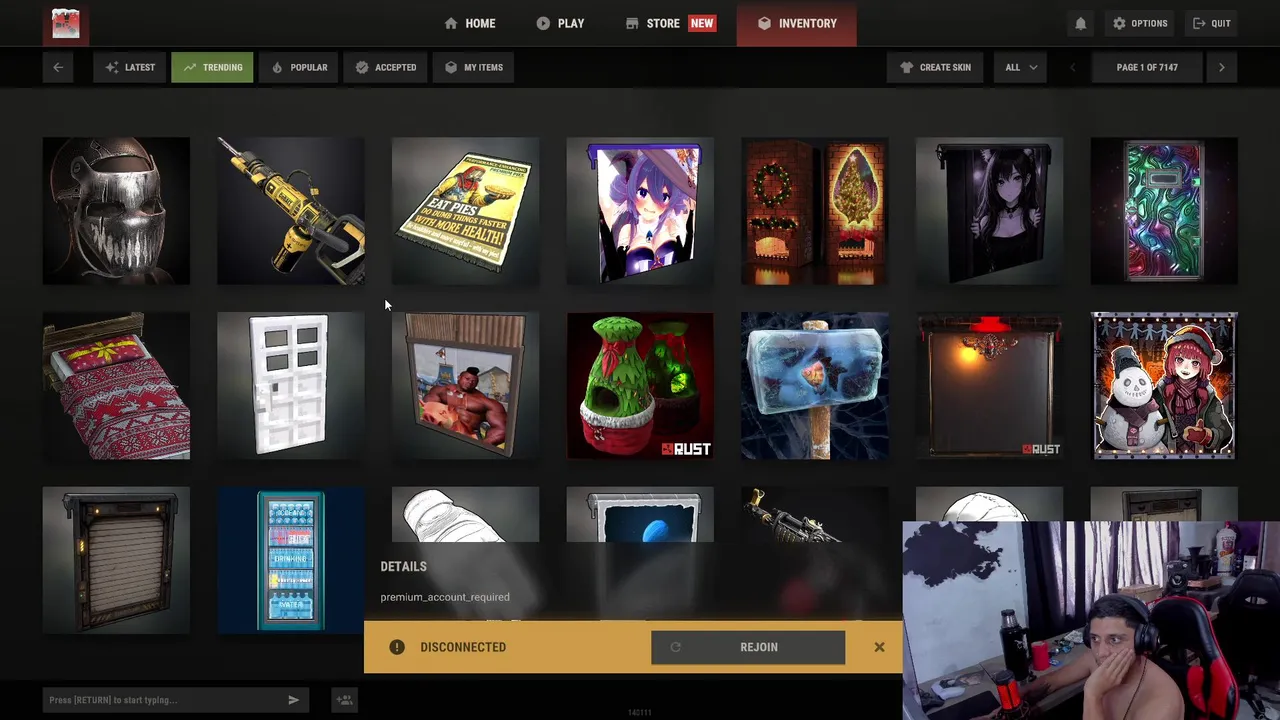Click the NEW badge next to Store
The height and width of the screenshot is (720, 1280).
pos(702,23)
